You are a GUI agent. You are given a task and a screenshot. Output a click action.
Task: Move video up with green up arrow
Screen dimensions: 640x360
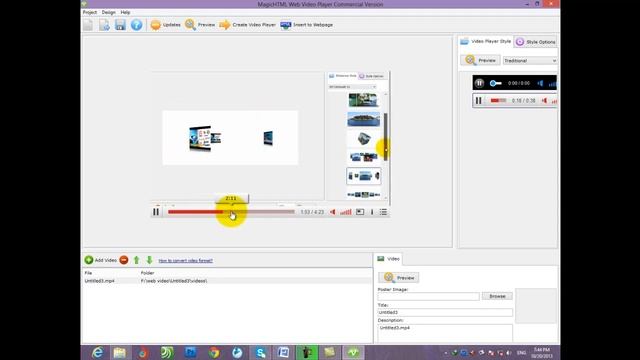point(137,260)
